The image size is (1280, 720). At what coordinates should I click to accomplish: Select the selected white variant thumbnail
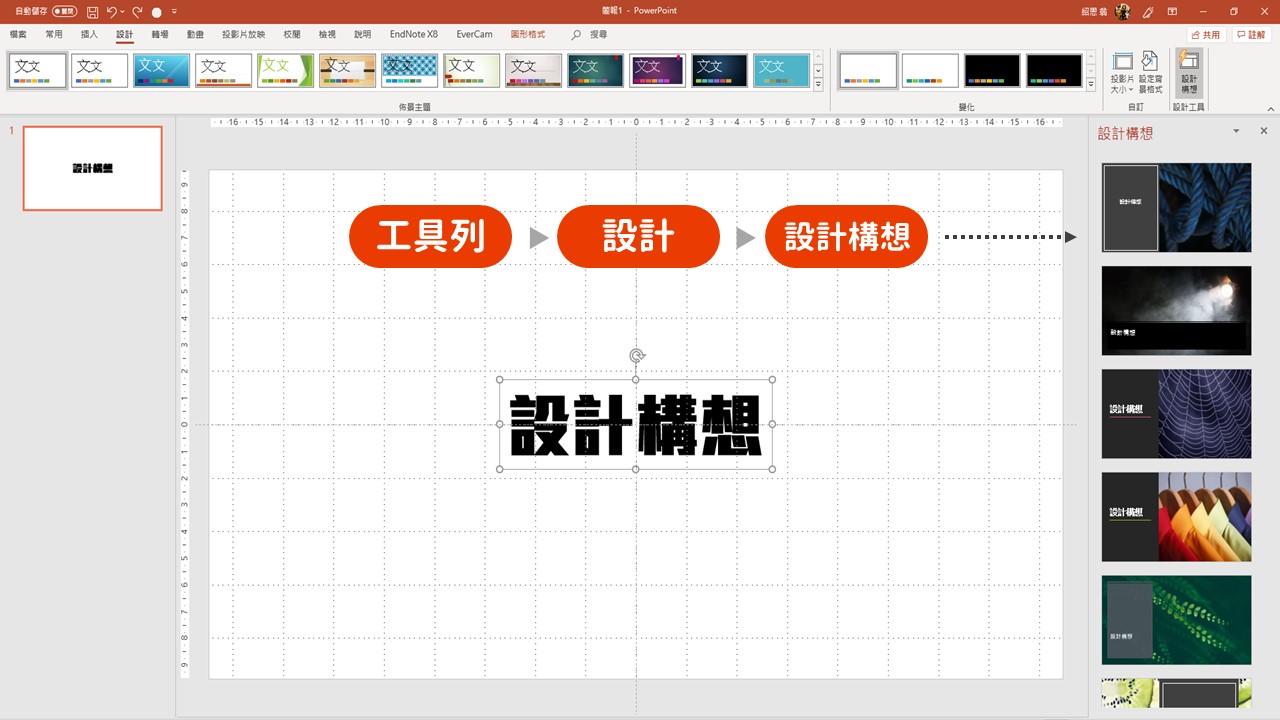click(868, 71)
